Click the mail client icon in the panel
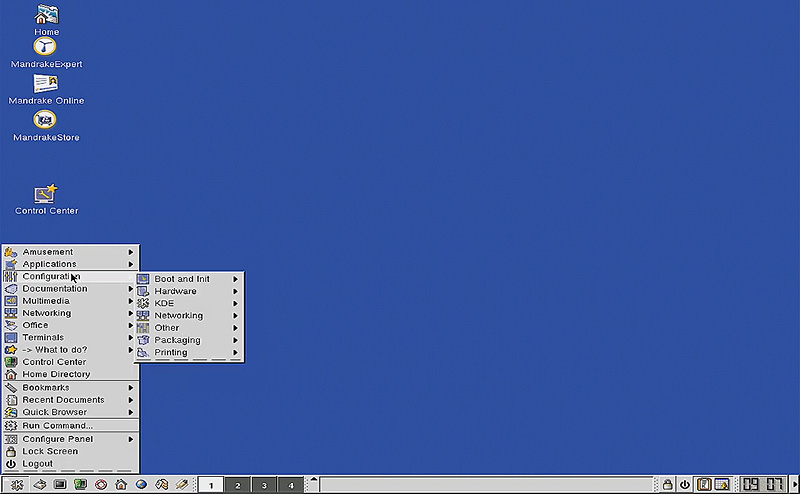 pos(162,484)
